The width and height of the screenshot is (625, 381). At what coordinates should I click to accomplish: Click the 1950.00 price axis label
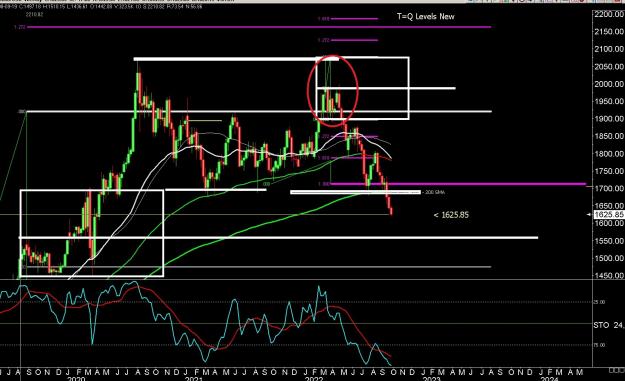pyautogui.click(x=609, y=101)
